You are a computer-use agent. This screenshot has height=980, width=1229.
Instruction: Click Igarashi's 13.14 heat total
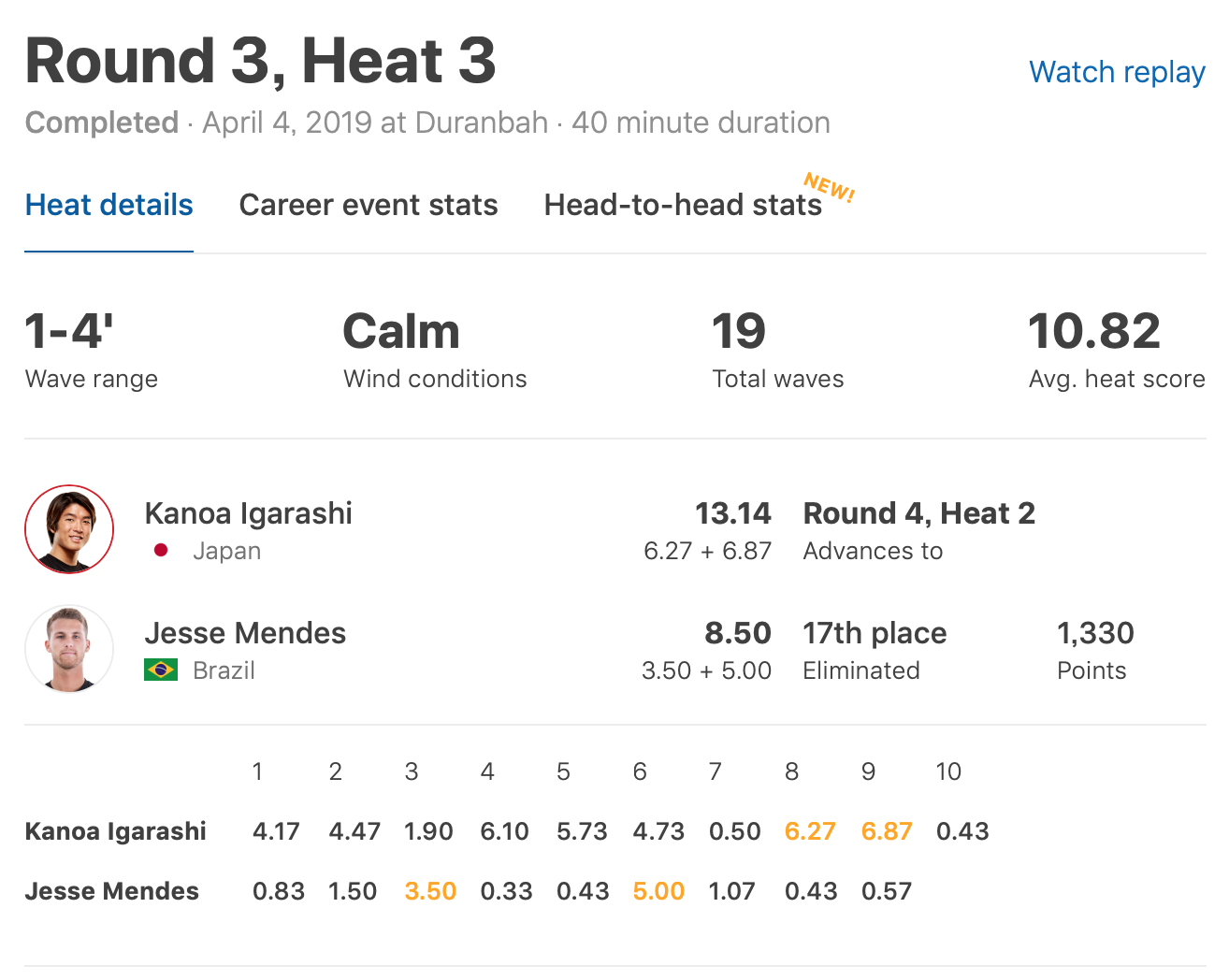732,513
